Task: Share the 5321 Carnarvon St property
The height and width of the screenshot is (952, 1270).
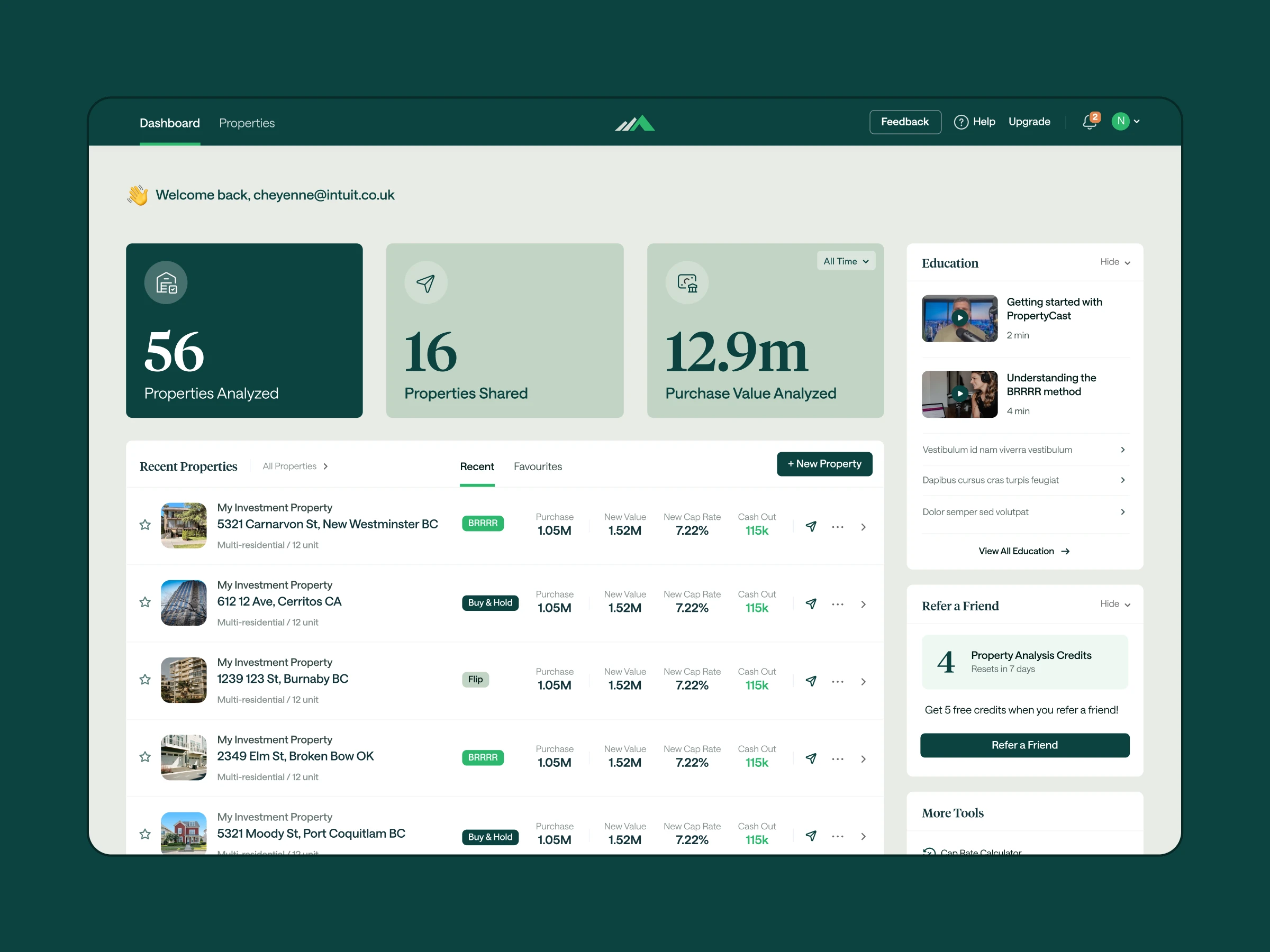Action: (811, 526)
